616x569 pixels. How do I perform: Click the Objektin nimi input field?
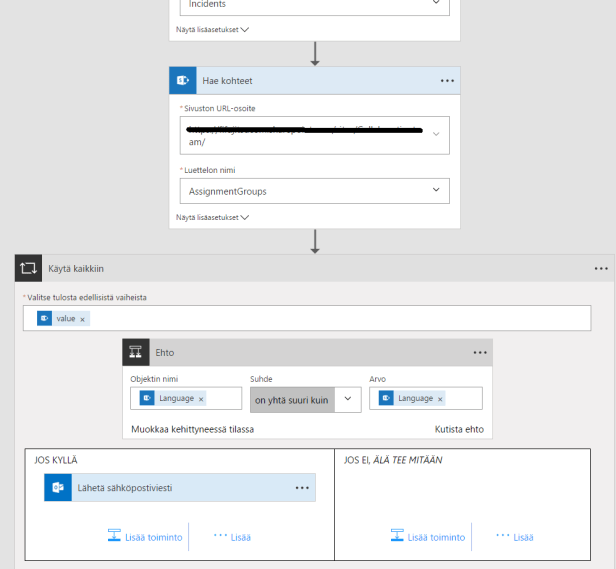[x=186, y=398]
